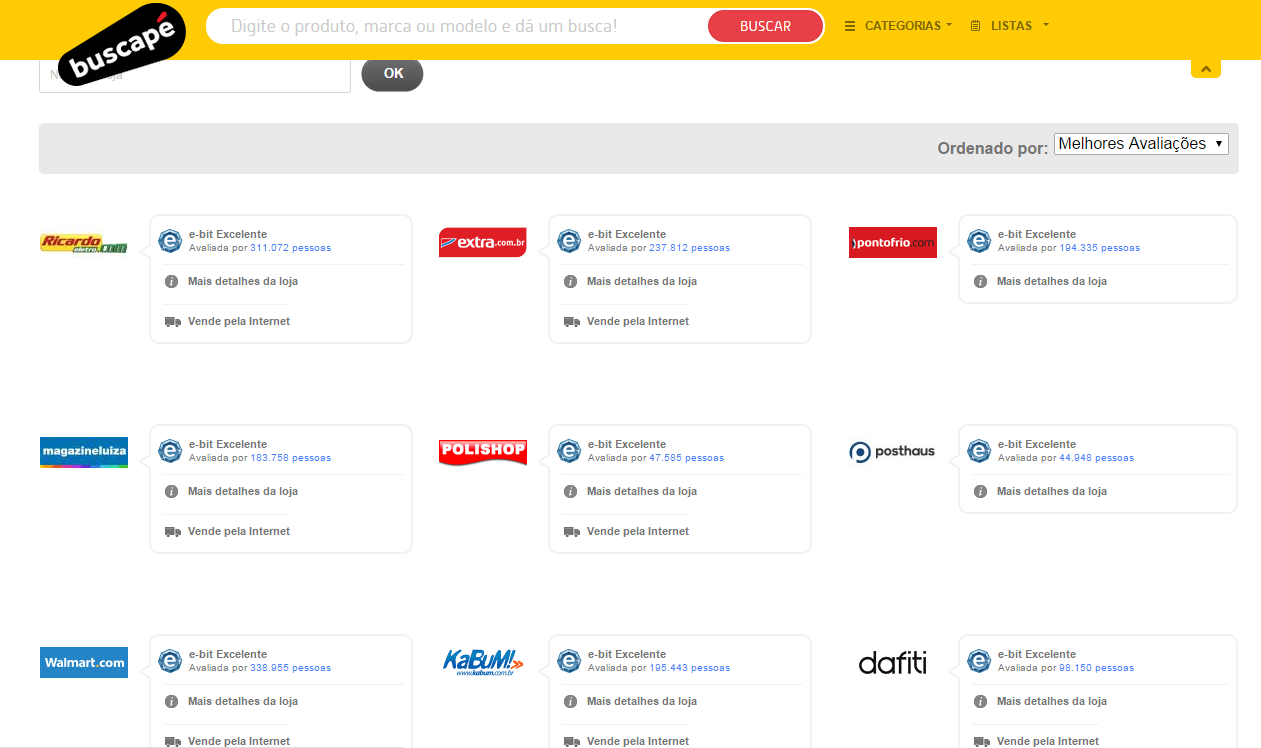This screenshot has width=1261, height=748.
Task: Open '98.150 pessoas' reviews link
Action: pos(1096,668)
